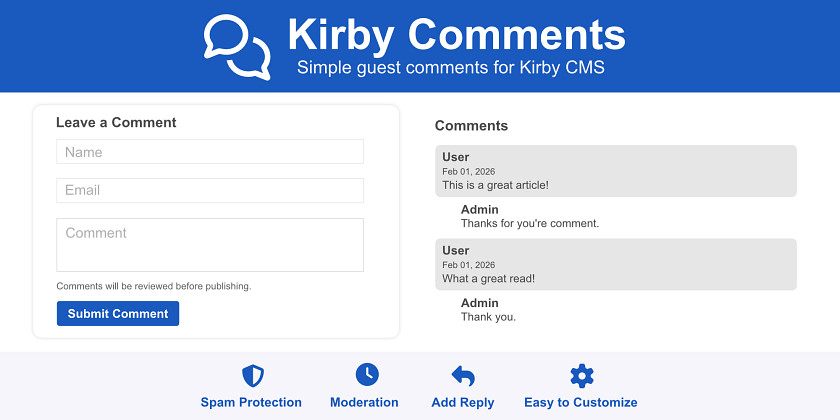Click the Moderation clock icon
Screen dimensions: 840x420
tap(367, 375)
